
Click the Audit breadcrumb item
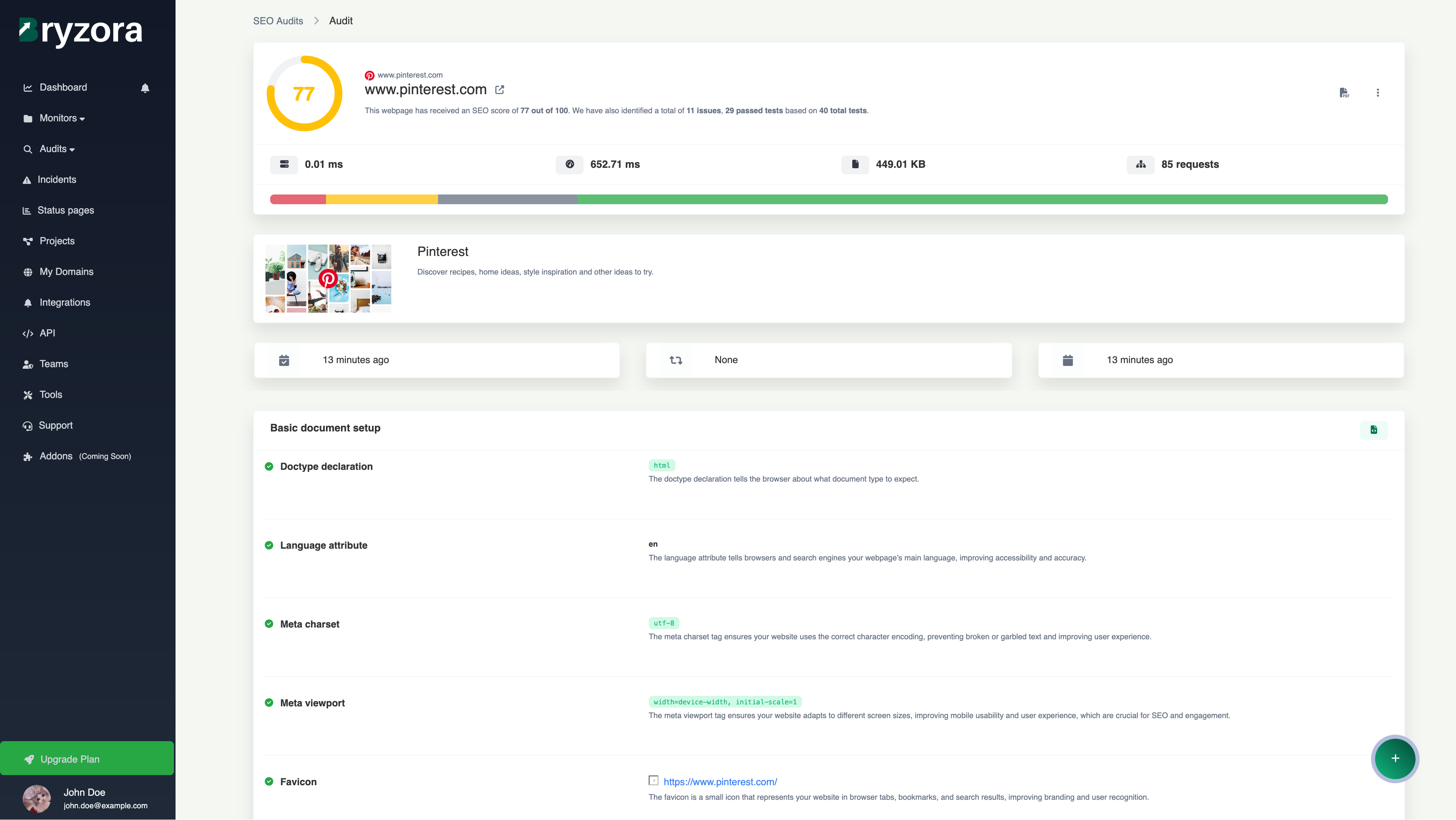341,21
